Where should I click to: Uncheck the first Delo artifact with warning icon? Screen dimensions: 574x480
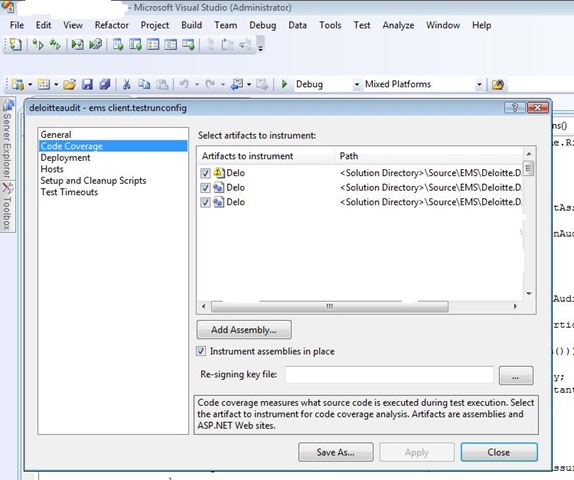point(205,173)
